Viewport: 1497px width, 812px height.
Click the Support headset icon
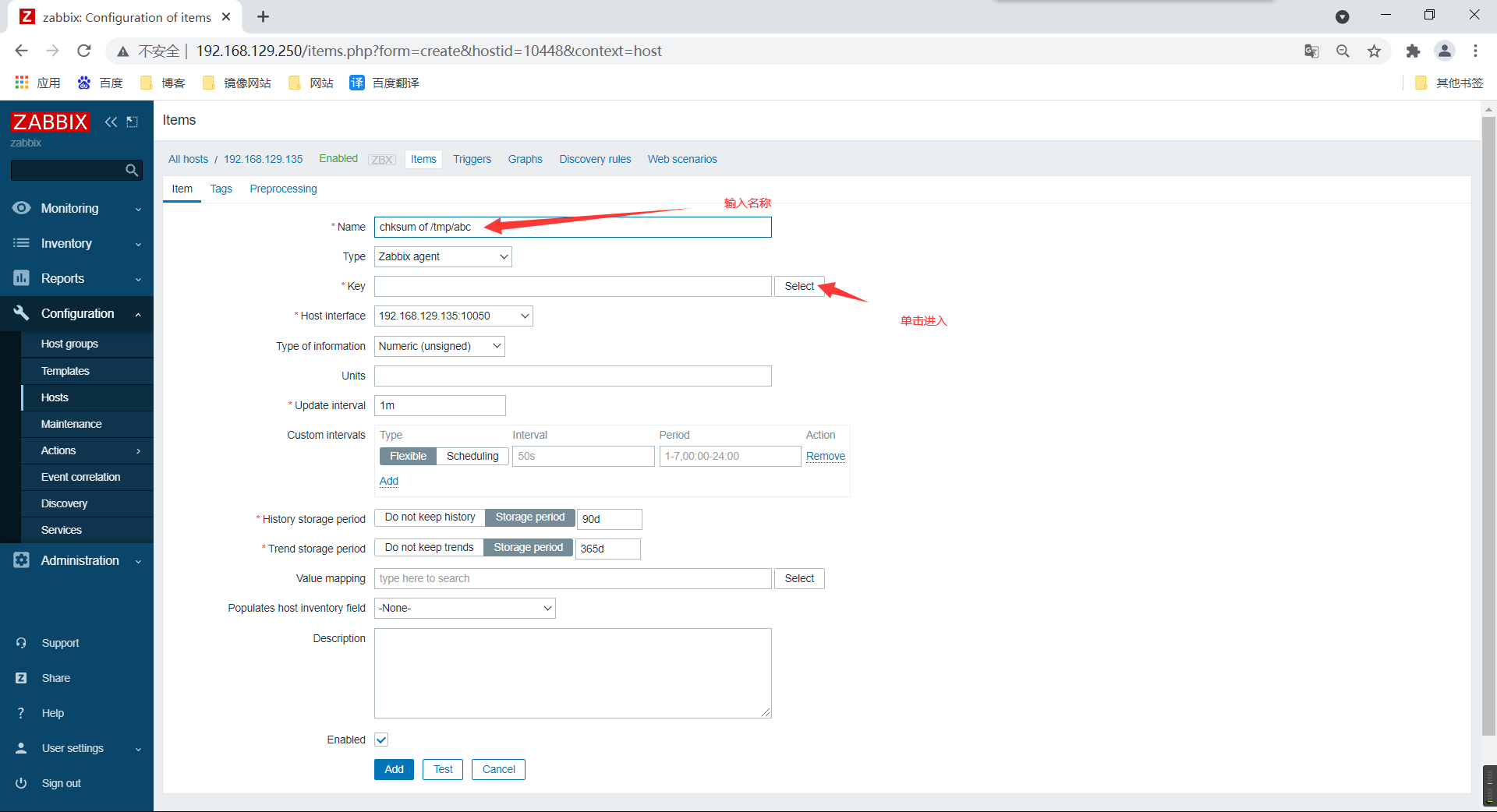[x=22, y=643]
